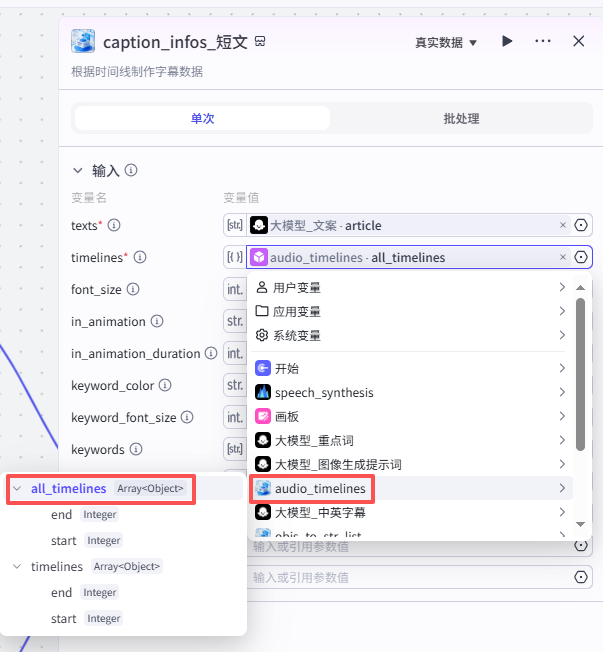Click the info icon next to font_size
This screenshot has height=652, width=603.
point(133,289)
